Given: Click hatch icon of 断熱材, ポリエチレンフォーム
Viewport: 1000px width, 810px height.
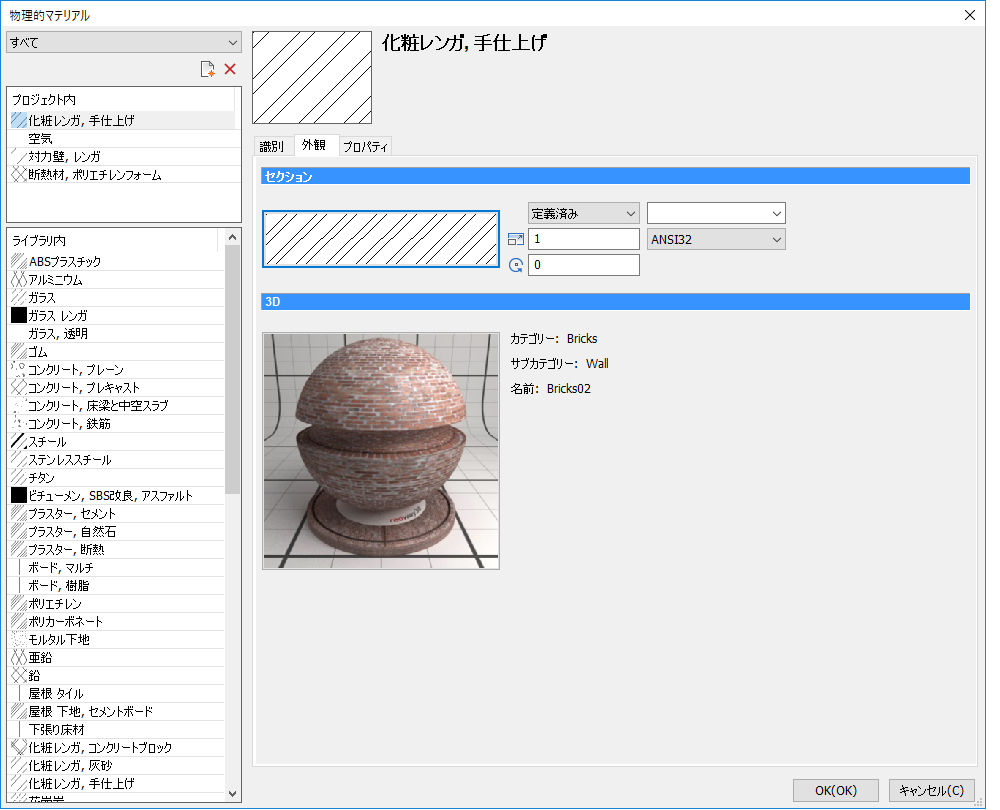Looking at the screenshot, I should tap(18, 174).
